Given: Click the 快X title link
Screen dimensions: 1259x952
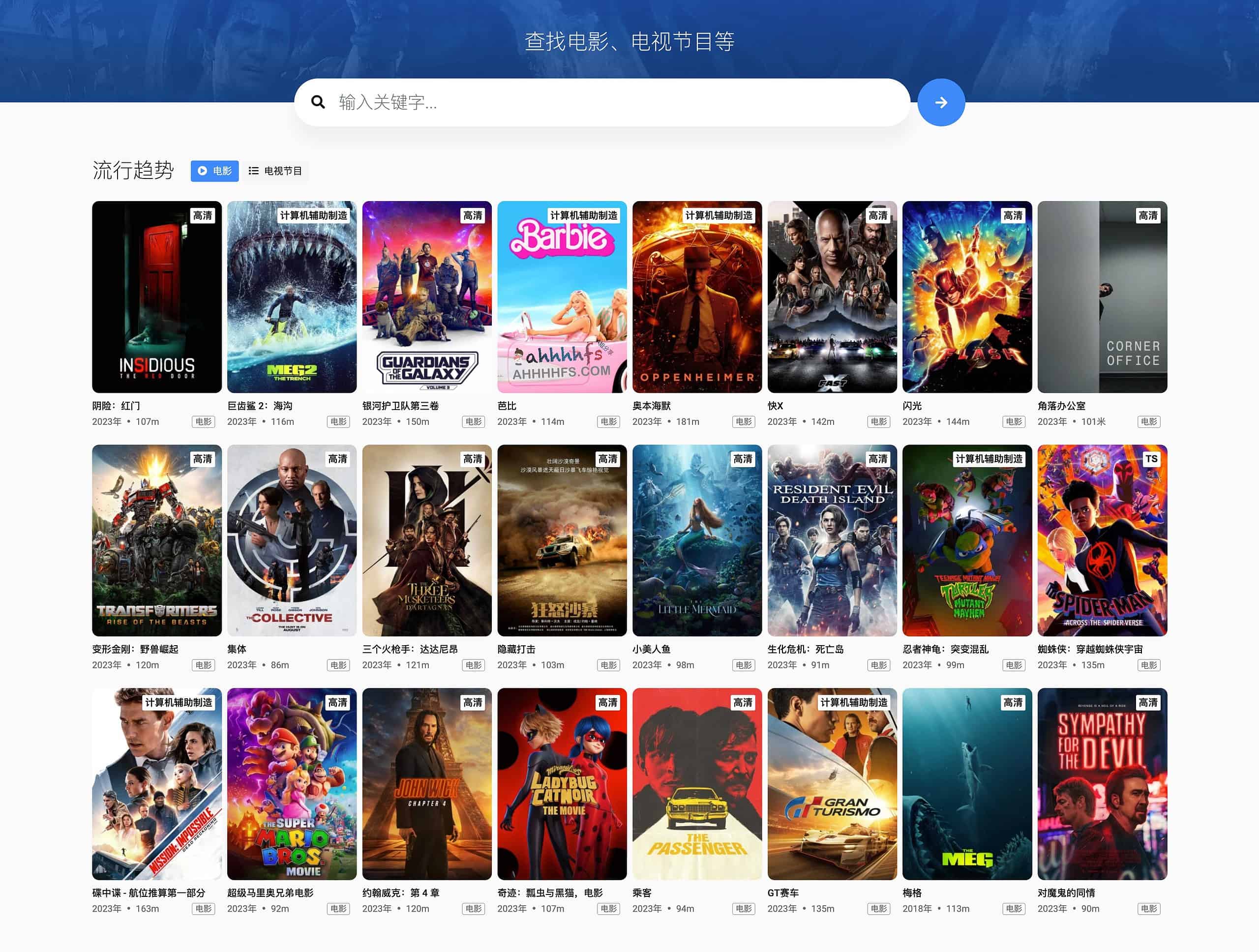Looking at the screenshot, I should tap(776, 406).
